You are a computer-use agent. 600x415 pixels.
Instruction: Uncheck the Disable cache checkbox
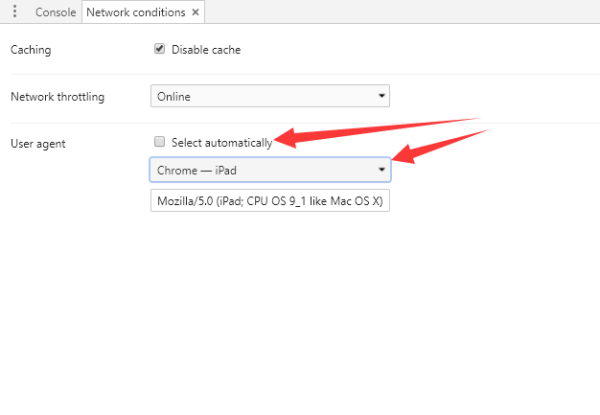pyautogui.click(x=160, y=49)
